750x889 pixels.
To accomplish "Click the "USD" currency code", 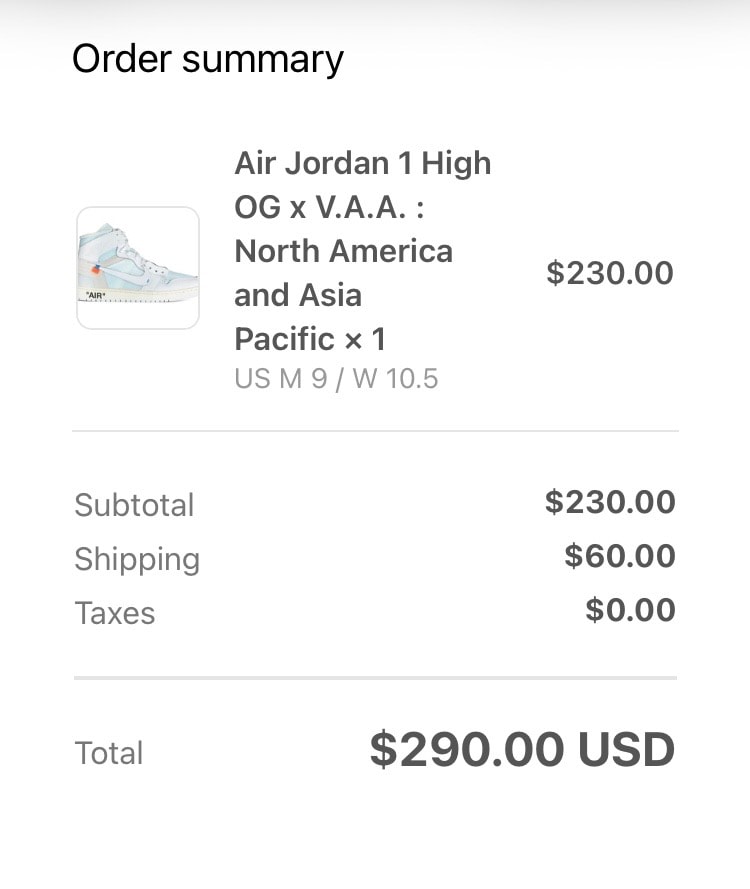I will point(627,750).
